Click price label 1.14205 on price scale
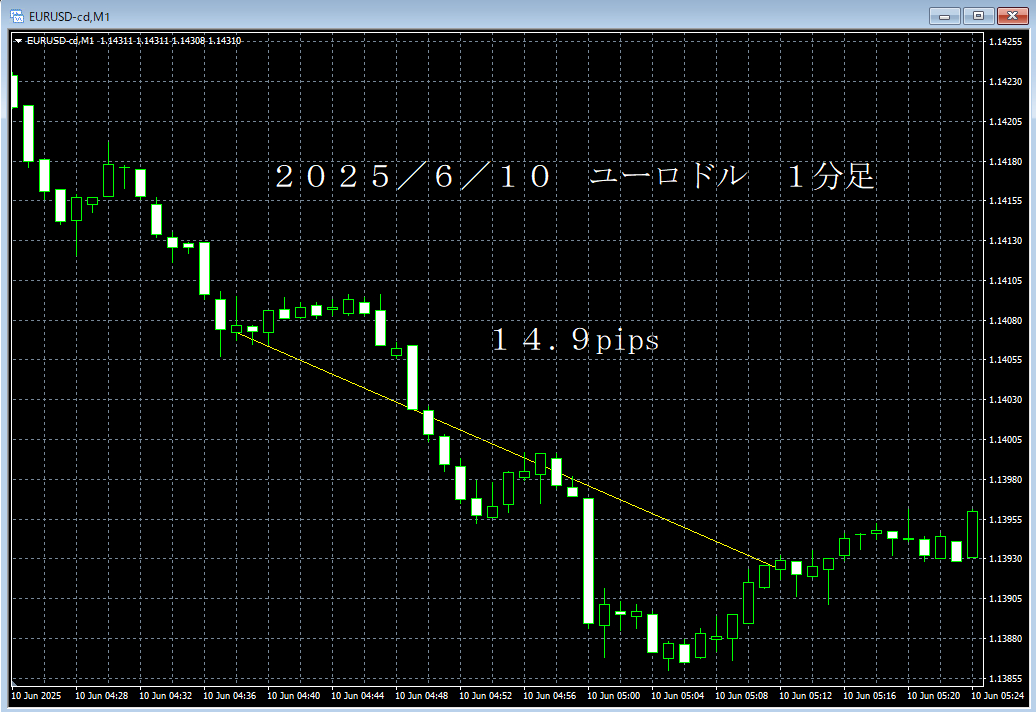1036x712 pixels. [1006, 122]
